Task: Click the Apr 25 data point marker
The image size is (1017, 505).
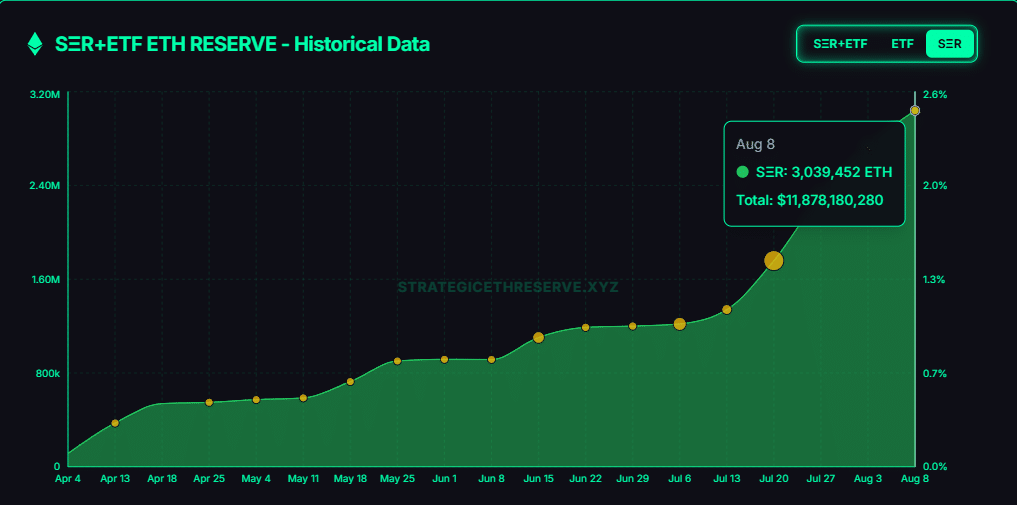Action: pyautogui.click(x=209, y=402)
